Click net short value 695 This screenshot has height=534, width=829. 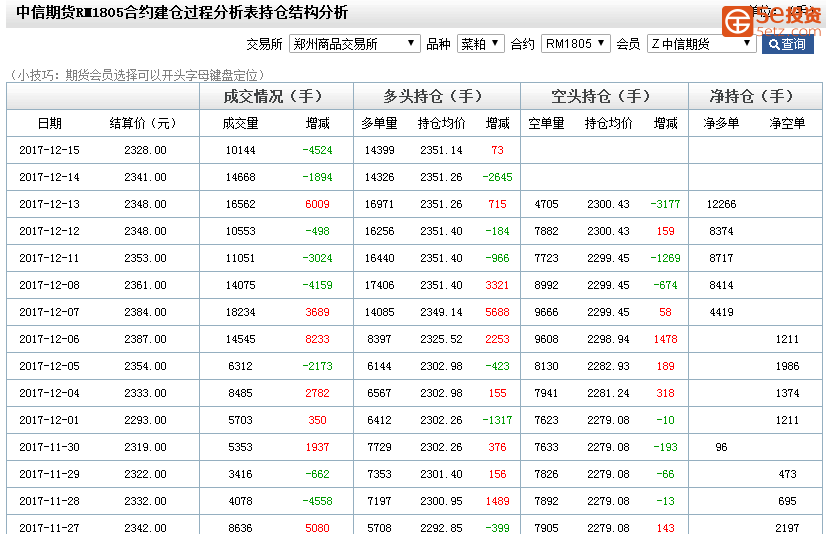click(787, 501)
